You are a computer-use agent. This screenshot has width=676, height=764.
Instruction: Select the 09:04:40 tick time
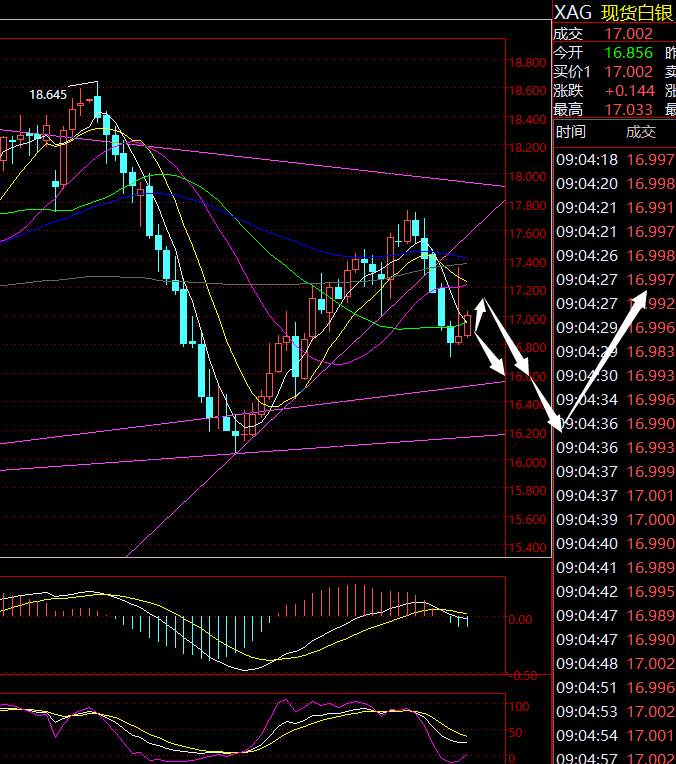(587, 543)
